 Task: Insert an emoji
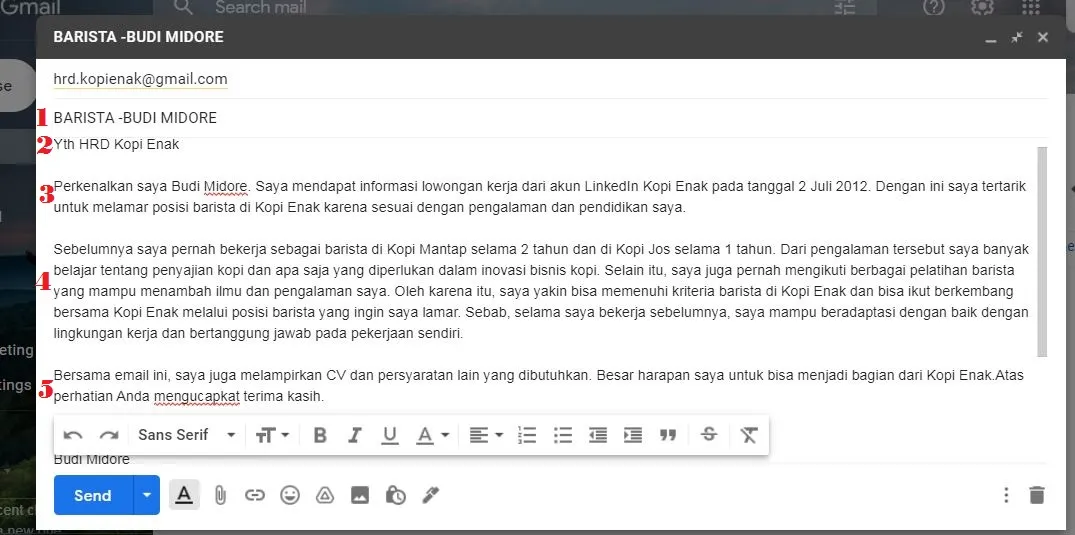click(x=290, y=495)
